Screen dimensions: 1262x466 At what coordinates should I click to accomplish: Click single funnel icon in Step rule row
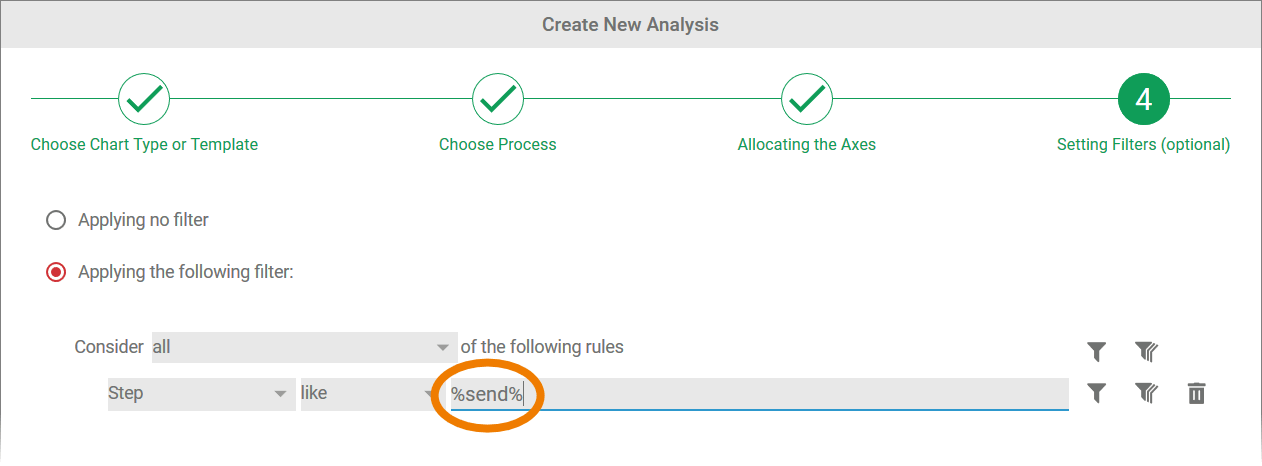[x=1096, y=393]
